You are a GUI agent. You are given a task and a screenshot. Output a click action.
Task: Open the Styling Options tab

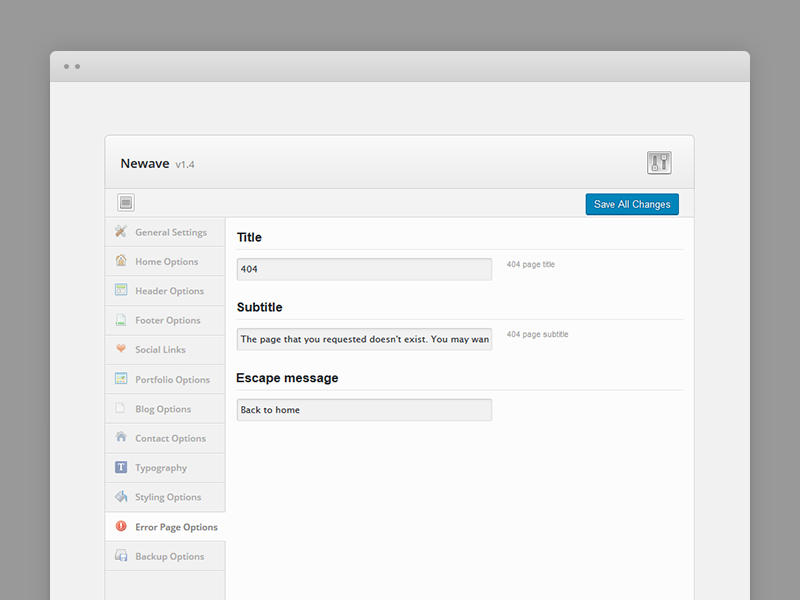165,497
